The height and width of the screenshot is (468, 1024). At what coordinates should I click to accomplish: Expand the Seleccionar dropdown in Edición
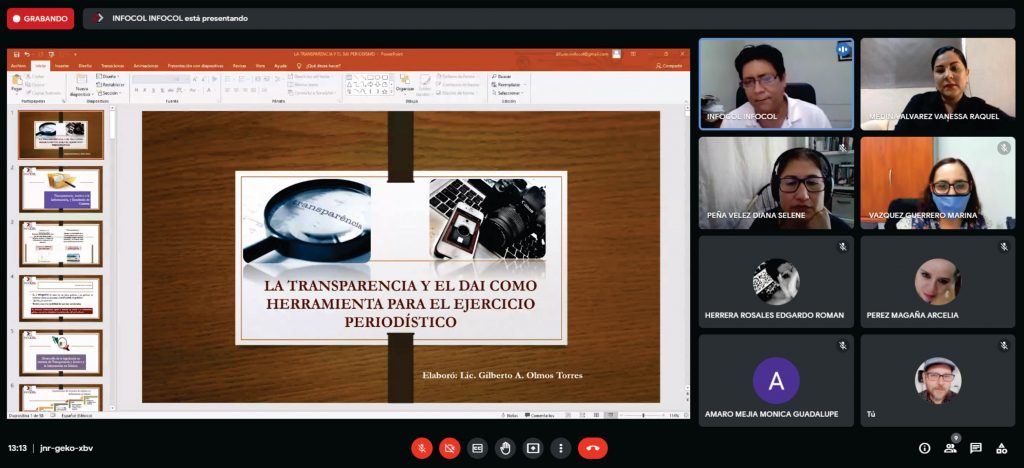[509, 93]
